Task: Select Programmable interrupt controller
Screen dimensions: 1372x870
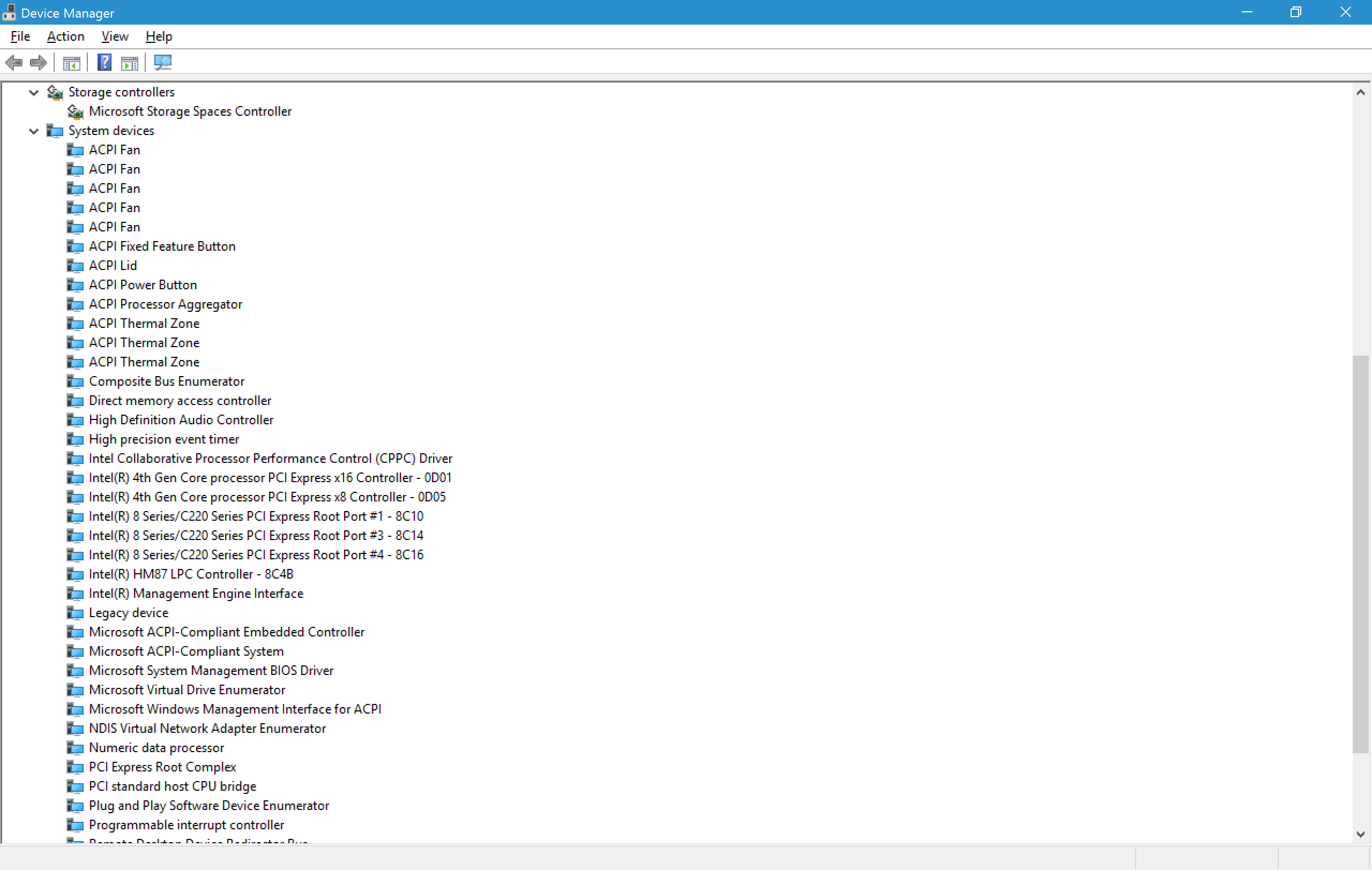Action: tap(187, 825)
